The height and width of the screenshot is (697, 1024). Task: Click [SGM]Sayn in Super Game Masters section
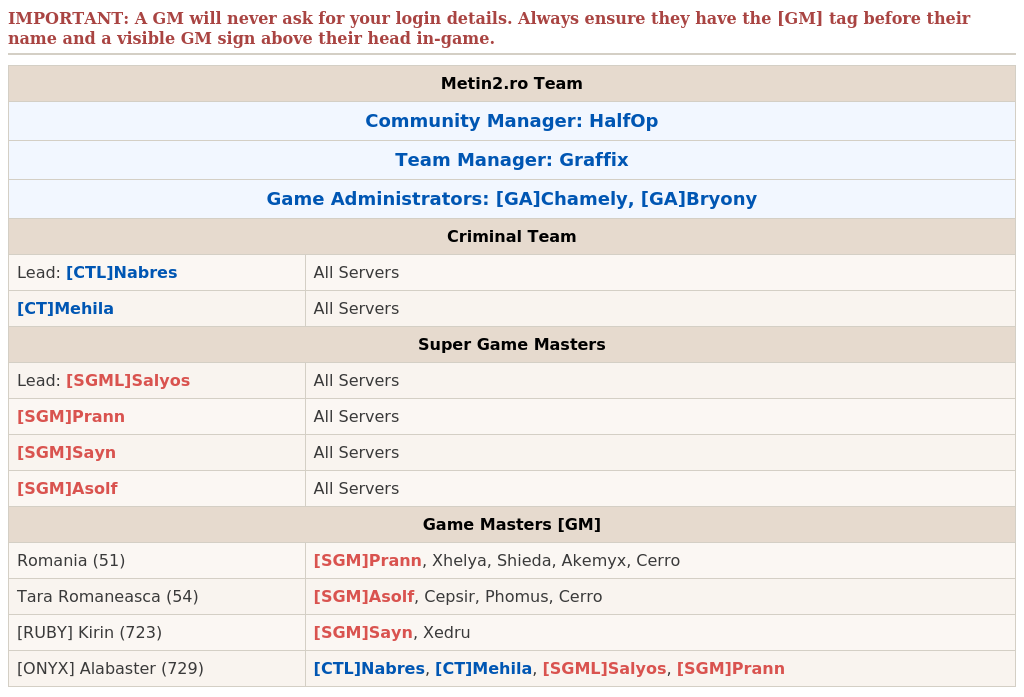66,452
